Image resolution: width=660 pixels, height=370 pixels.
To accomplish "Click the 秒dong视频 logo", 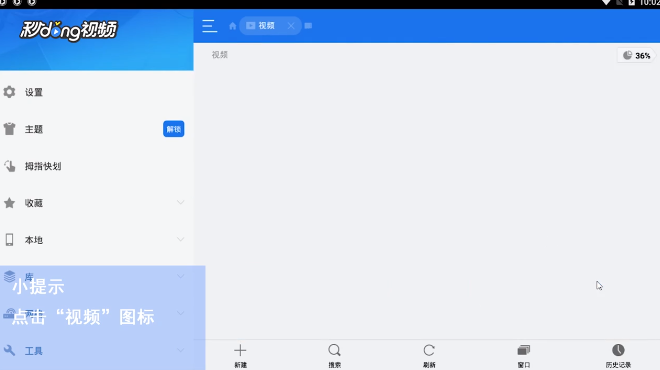I will tap(69, 30).
